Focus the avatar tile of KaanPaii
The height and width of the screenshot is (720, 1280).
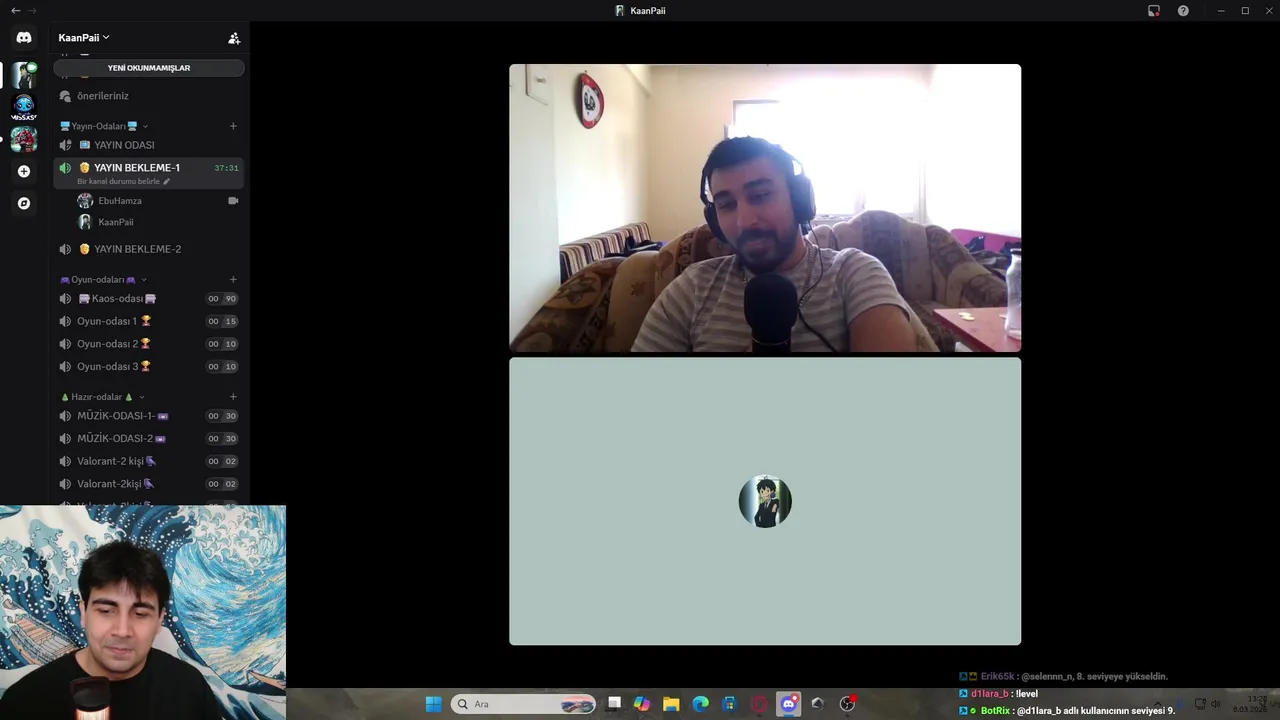coord(765,501)
